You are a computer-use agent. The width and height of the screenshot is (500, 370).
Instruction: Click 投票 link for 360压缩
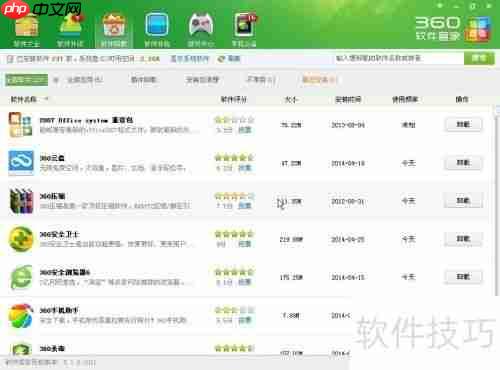tap(245, 206)
